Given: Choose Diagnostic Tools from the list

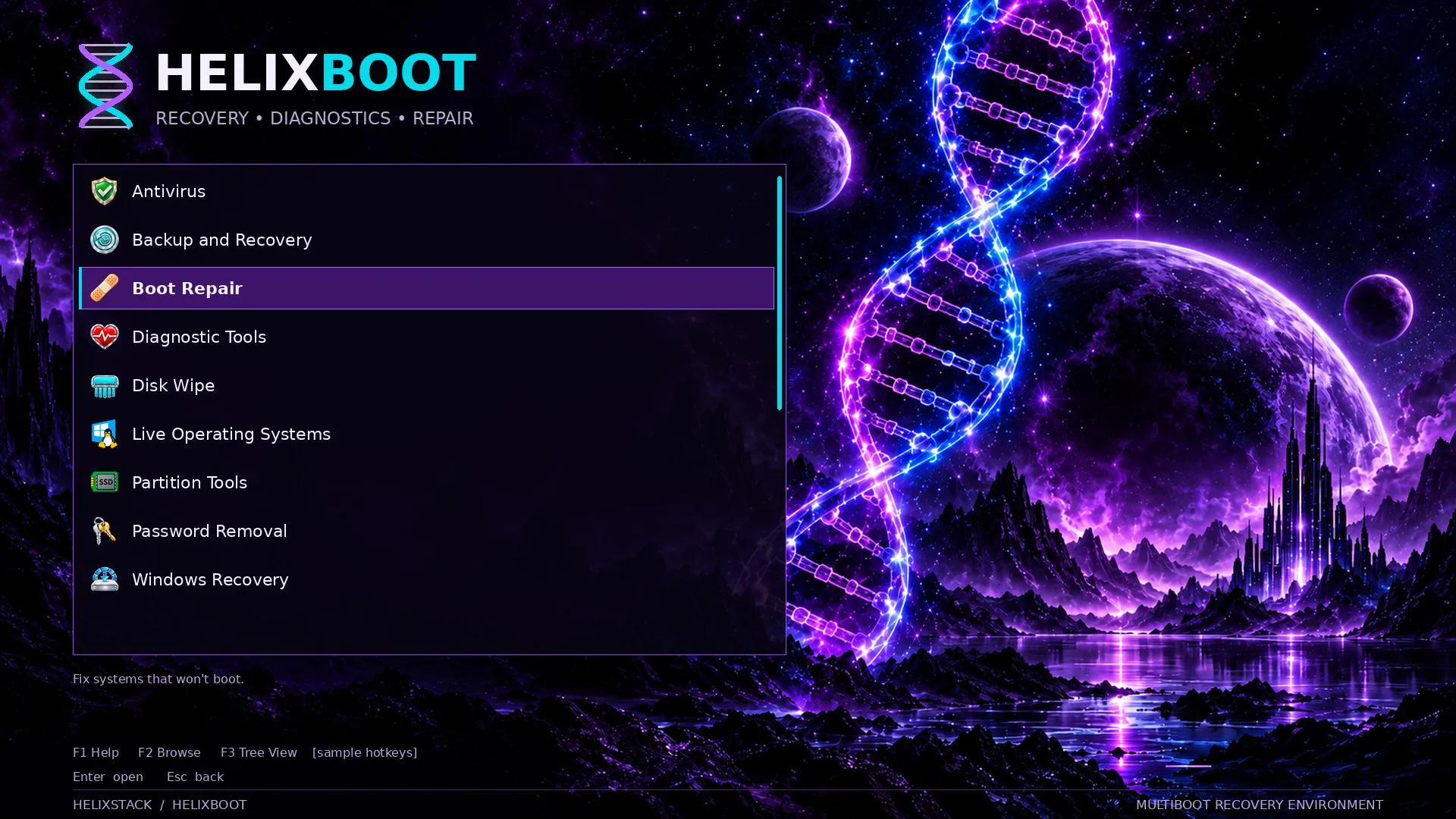Looking at the screenshot, I should pos(426,337).
